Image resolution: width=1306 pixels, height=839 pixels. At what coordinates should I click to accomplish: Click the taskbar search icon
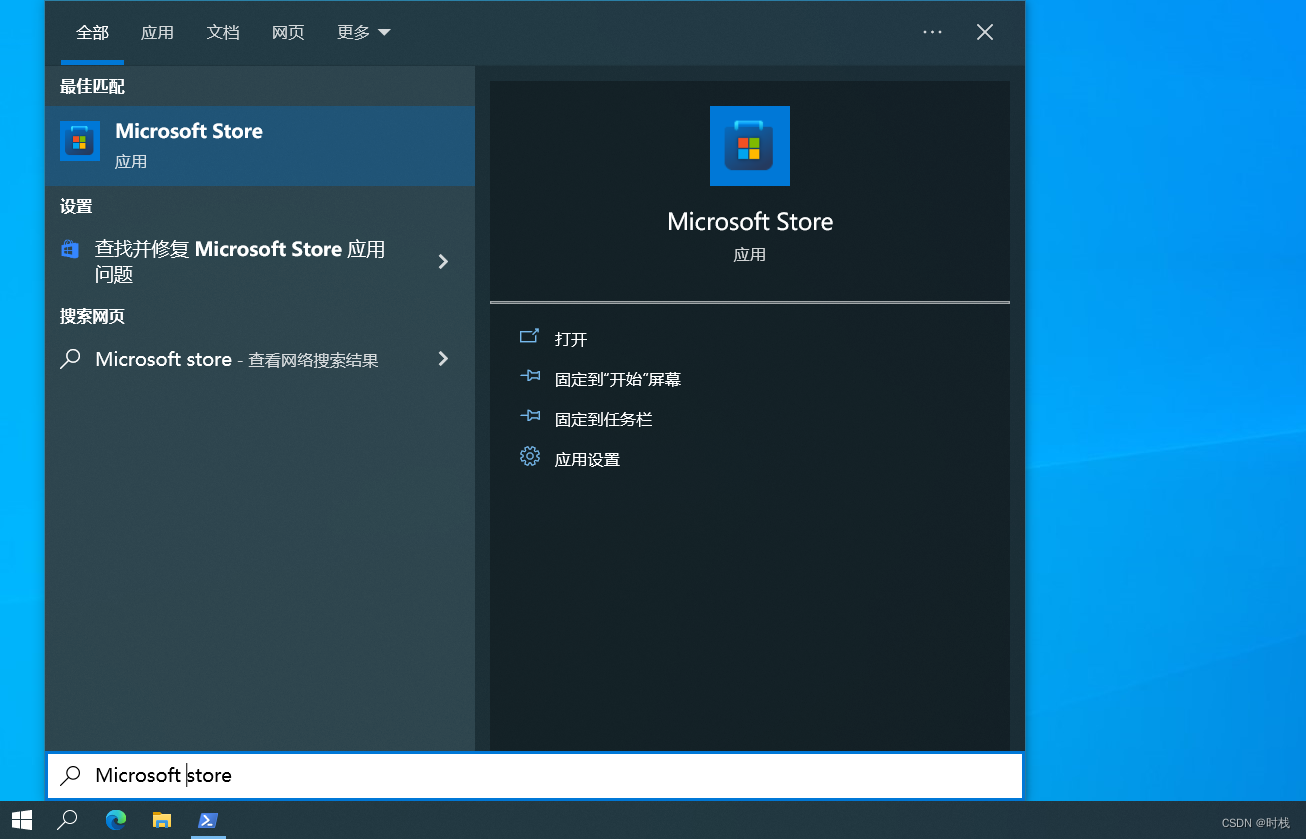point(68,820)
